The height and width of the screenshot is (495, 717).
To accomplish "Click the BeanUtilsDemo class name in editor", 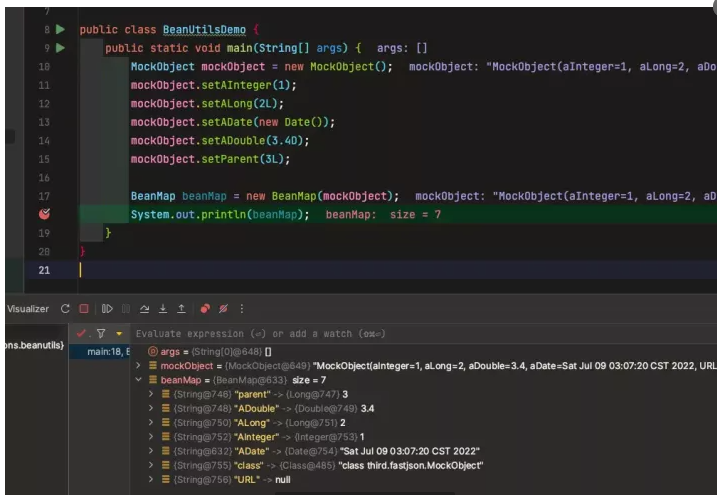I will (204, 30).
